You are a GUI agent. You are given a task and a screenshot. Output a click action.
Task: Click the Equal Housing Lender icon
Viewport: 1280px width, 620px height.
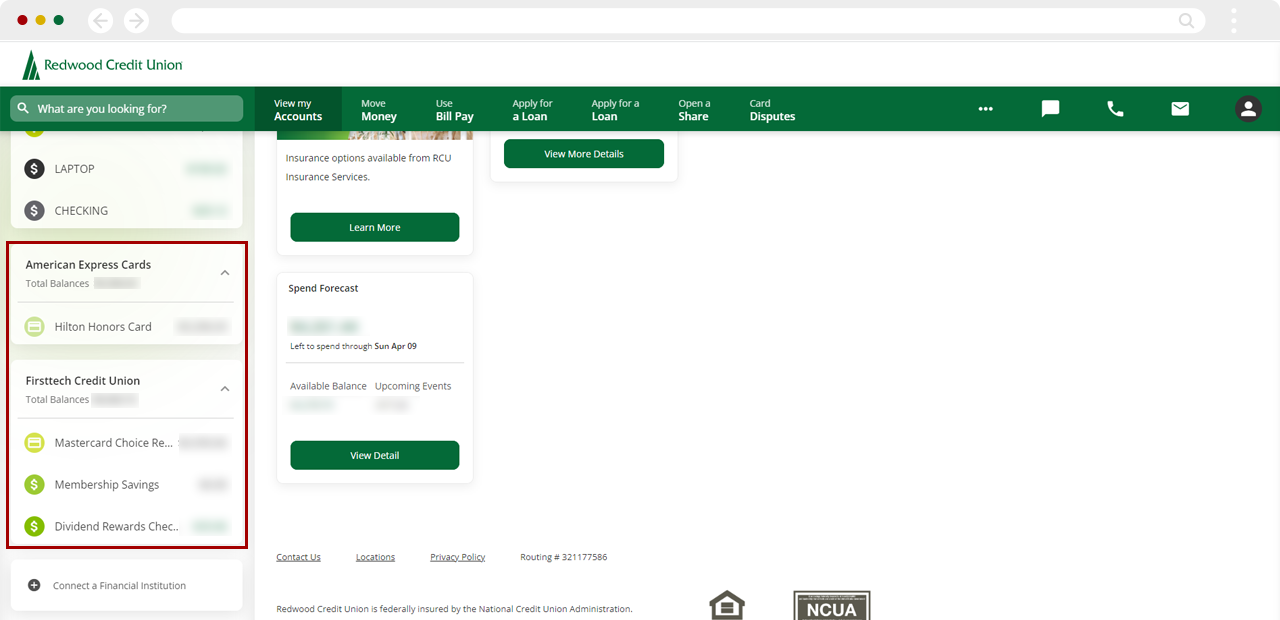(727, 605)
